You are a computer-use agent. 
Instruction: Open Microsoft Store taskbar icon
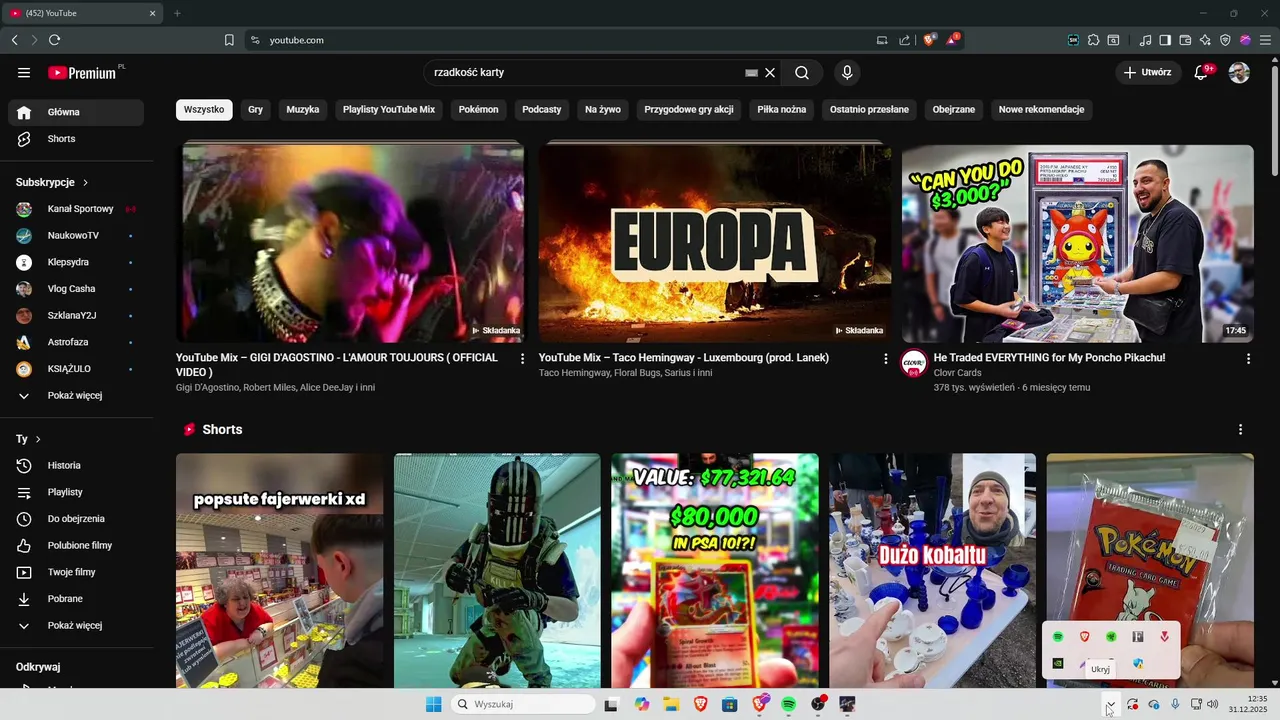729,704
